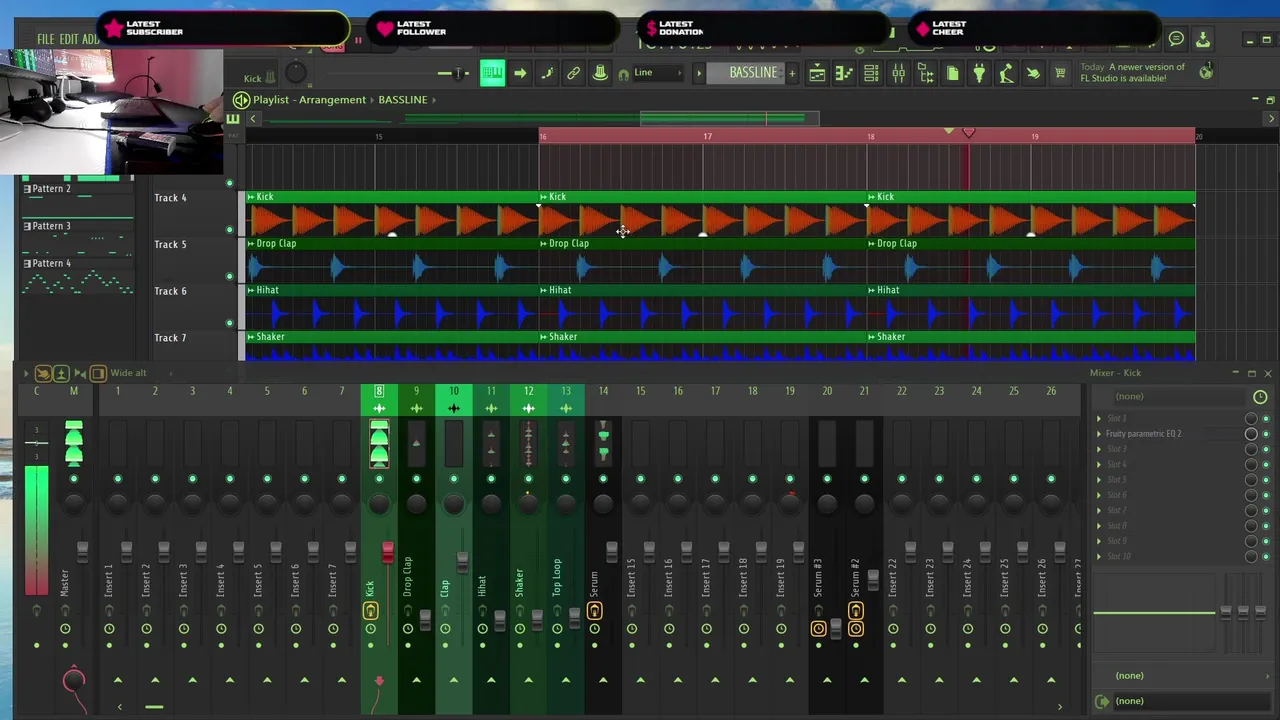The width and height of the screenshot is (1280, 720).
Task: Click the FL Studio update notification icon
Action: 1206,72
